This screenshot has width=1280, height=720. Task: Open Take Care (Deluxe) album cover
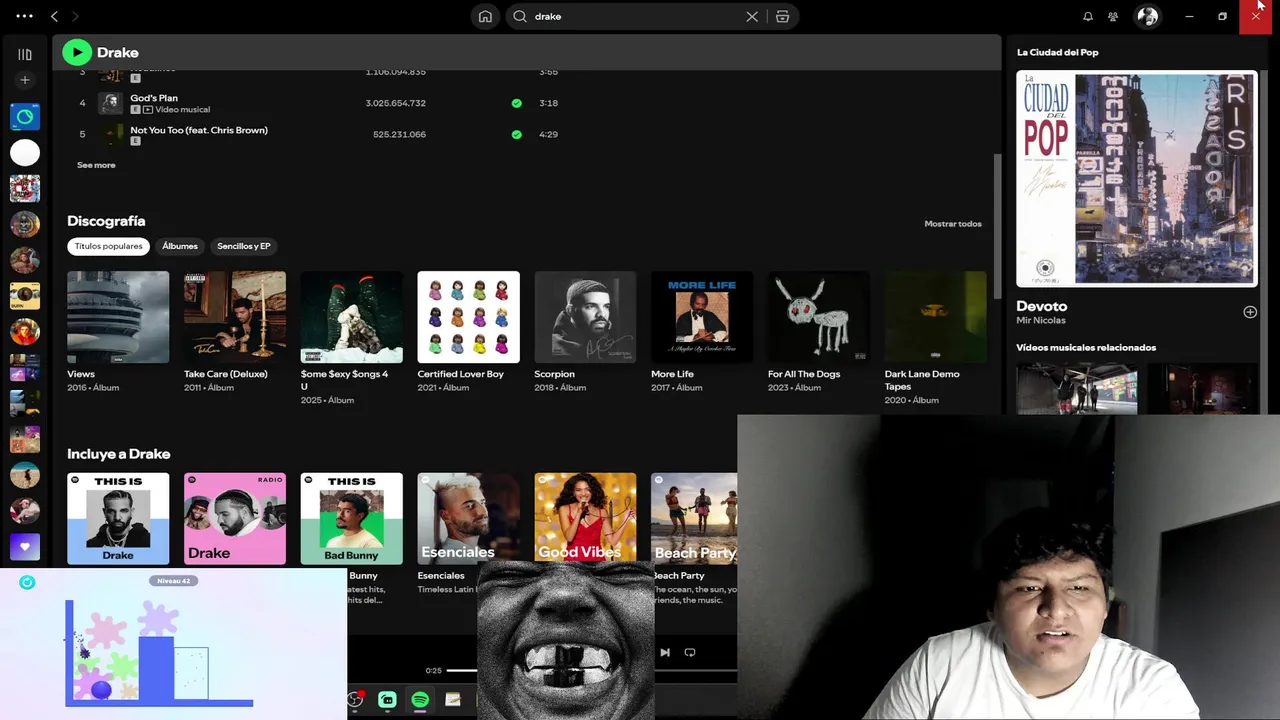235,317
